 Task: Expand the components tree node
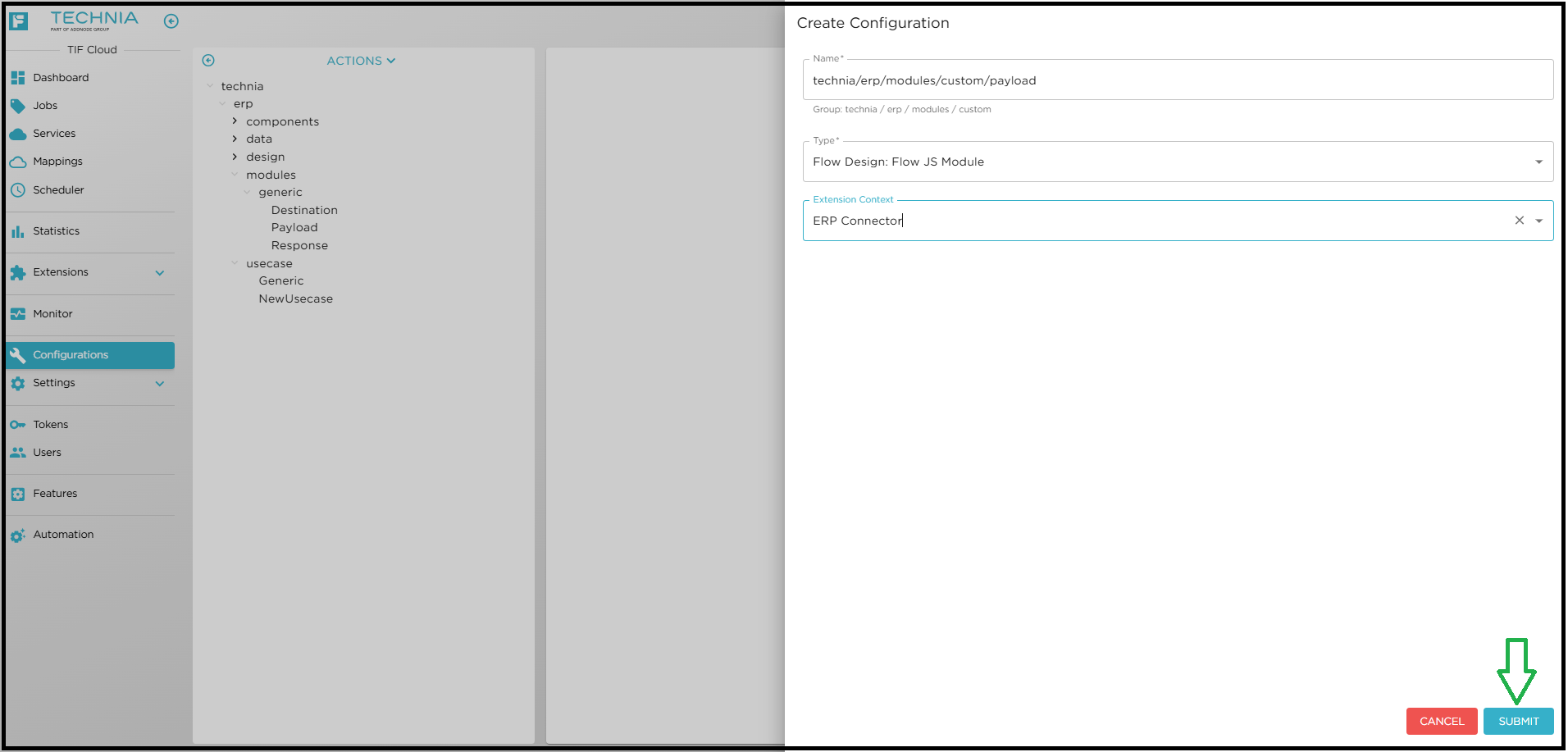click(235, 121)
